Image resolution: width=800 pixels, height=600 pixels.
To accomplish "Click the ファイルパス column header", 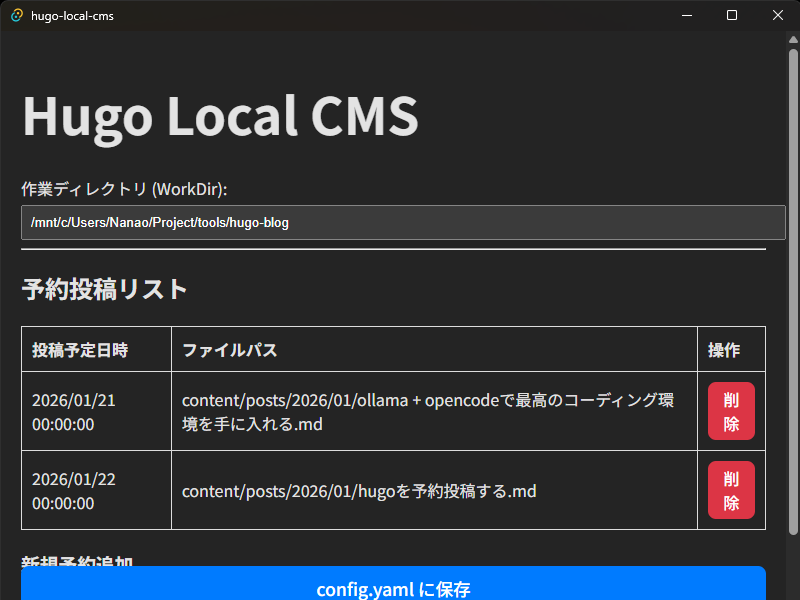I will click(229, 350).
